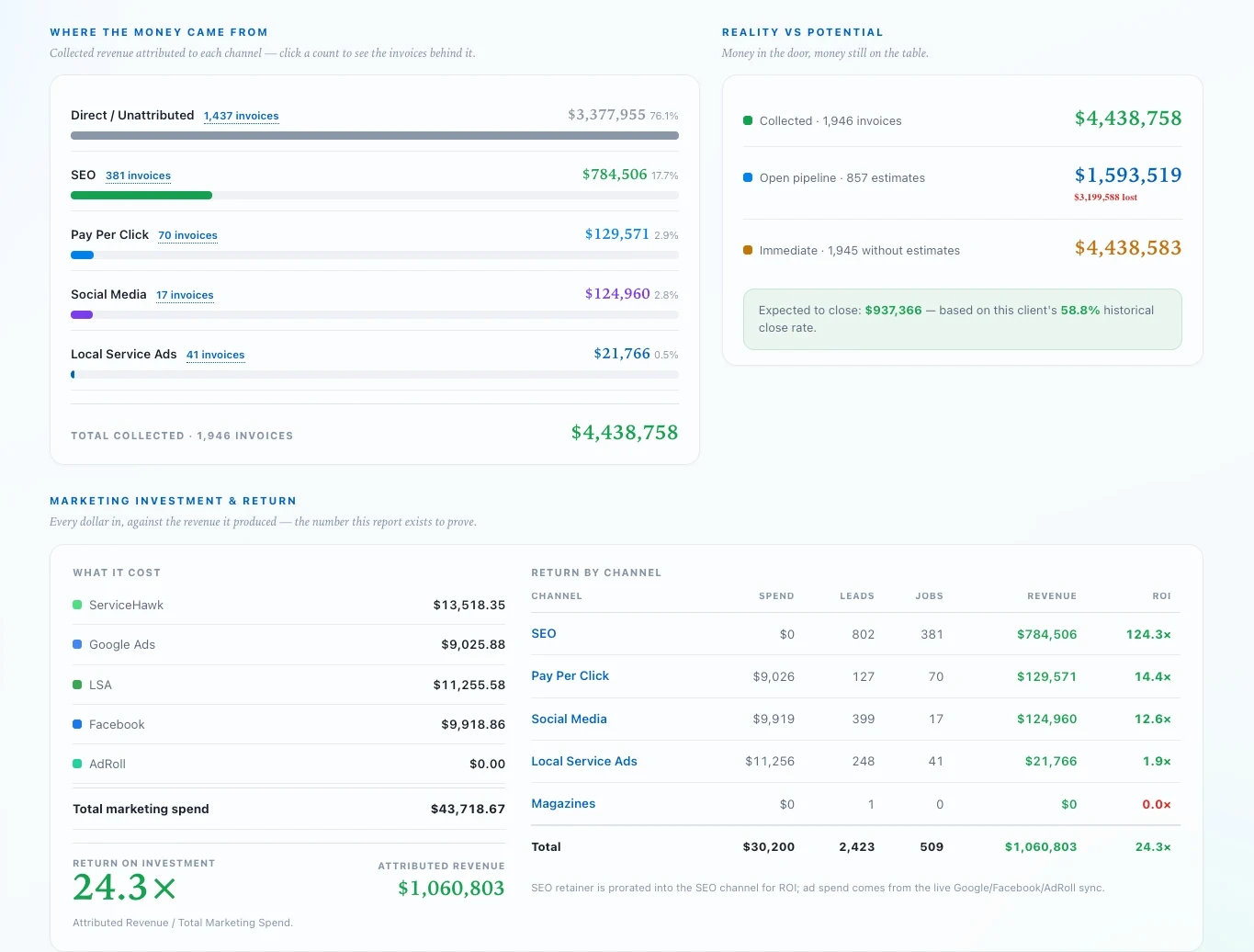
Task: Click the LSA color marker
Action: [77, 685]
